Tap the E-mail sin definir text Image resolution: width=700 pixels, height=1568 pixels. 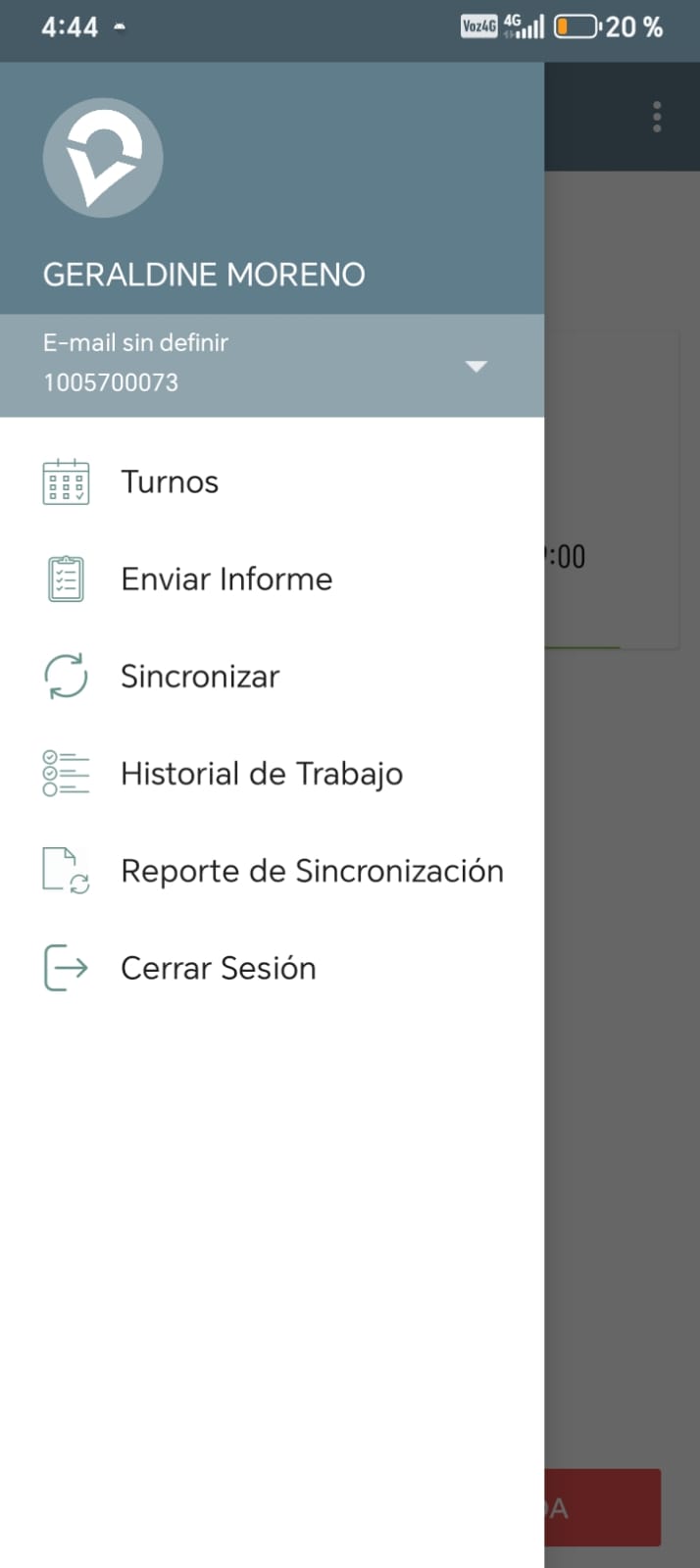[x=135, y=343]
